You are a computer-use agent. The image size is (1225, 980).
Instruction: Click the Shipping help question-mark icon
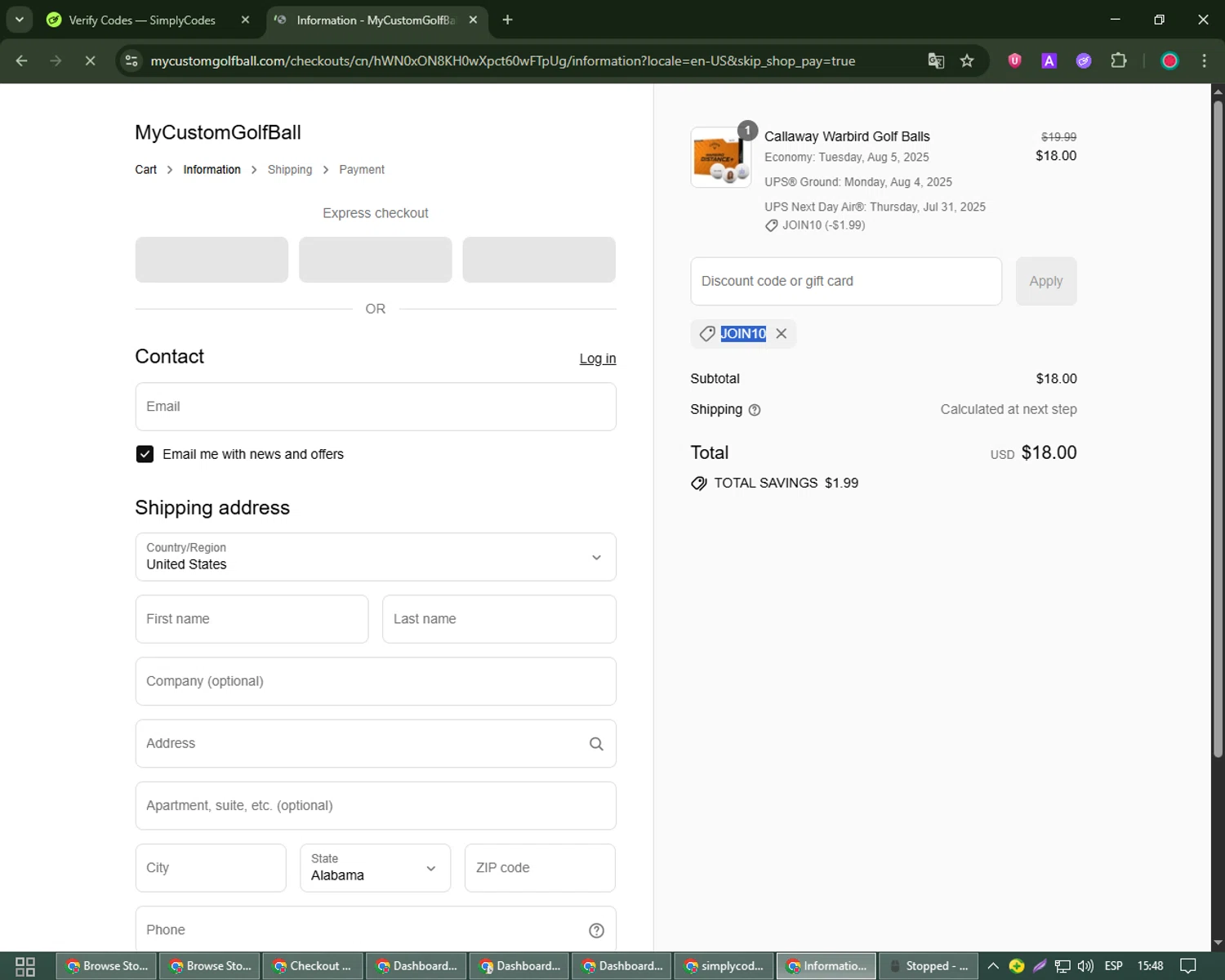tap(755, 410)
